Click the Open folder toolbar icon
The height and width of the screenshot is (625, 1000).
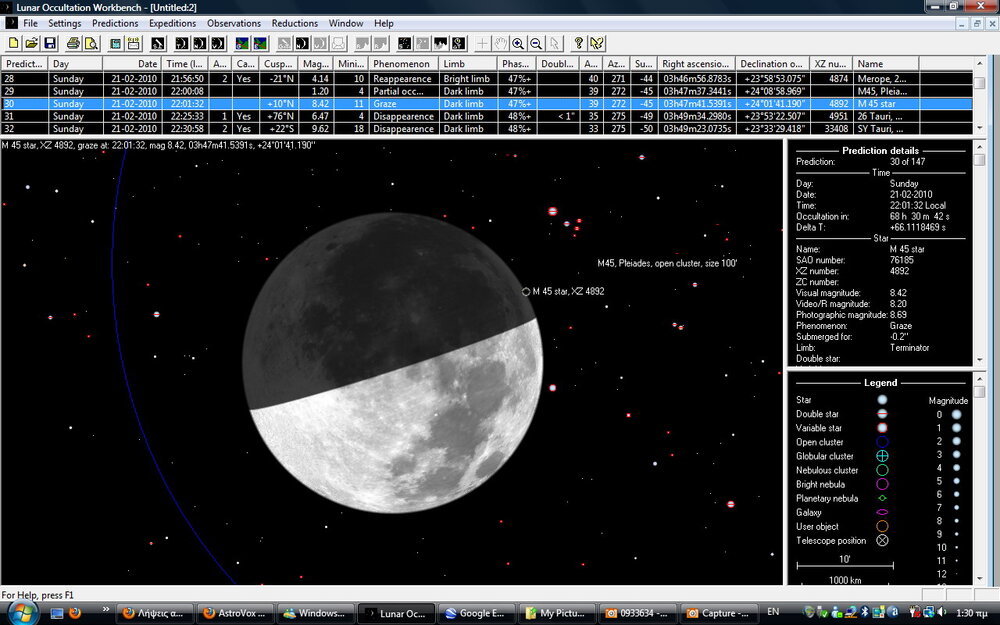32,43
